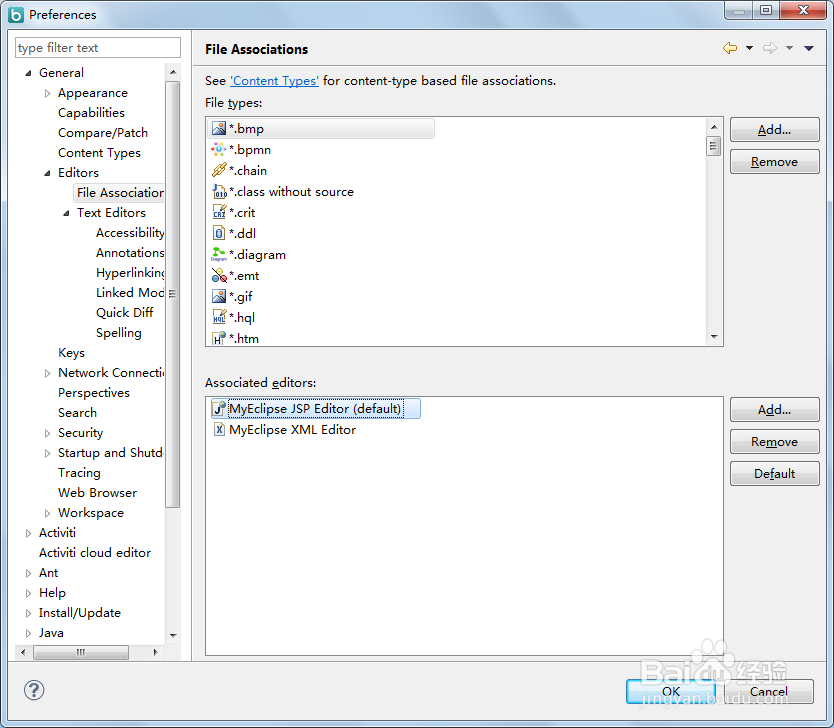This screenshot has height=728, width=834.
Task: Open the help question mark icon
Action: (34, 690)
